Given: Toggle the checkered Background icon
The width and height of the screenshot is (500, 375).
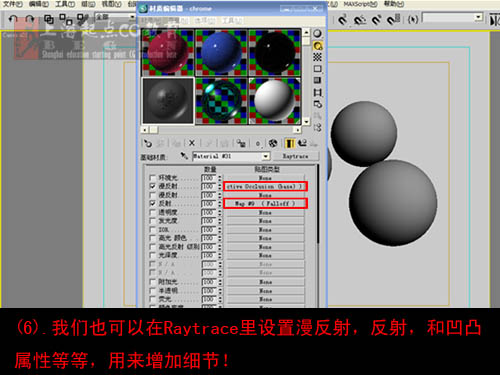Looking at the screenshot, I should click(317, 57).
